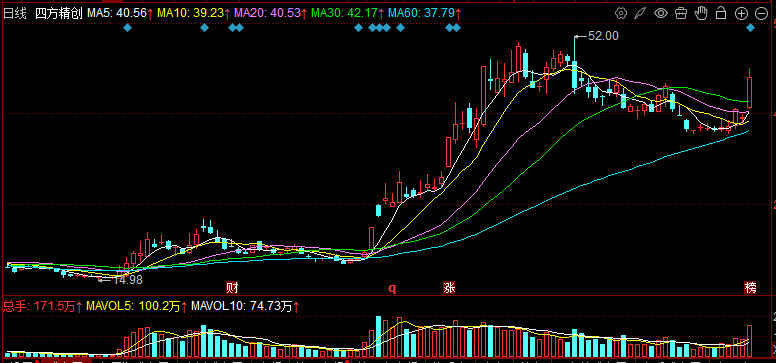This screenshot has width=776, height=363.
Task: Select the latest red volume bar
Action: (x=750, y=341)
